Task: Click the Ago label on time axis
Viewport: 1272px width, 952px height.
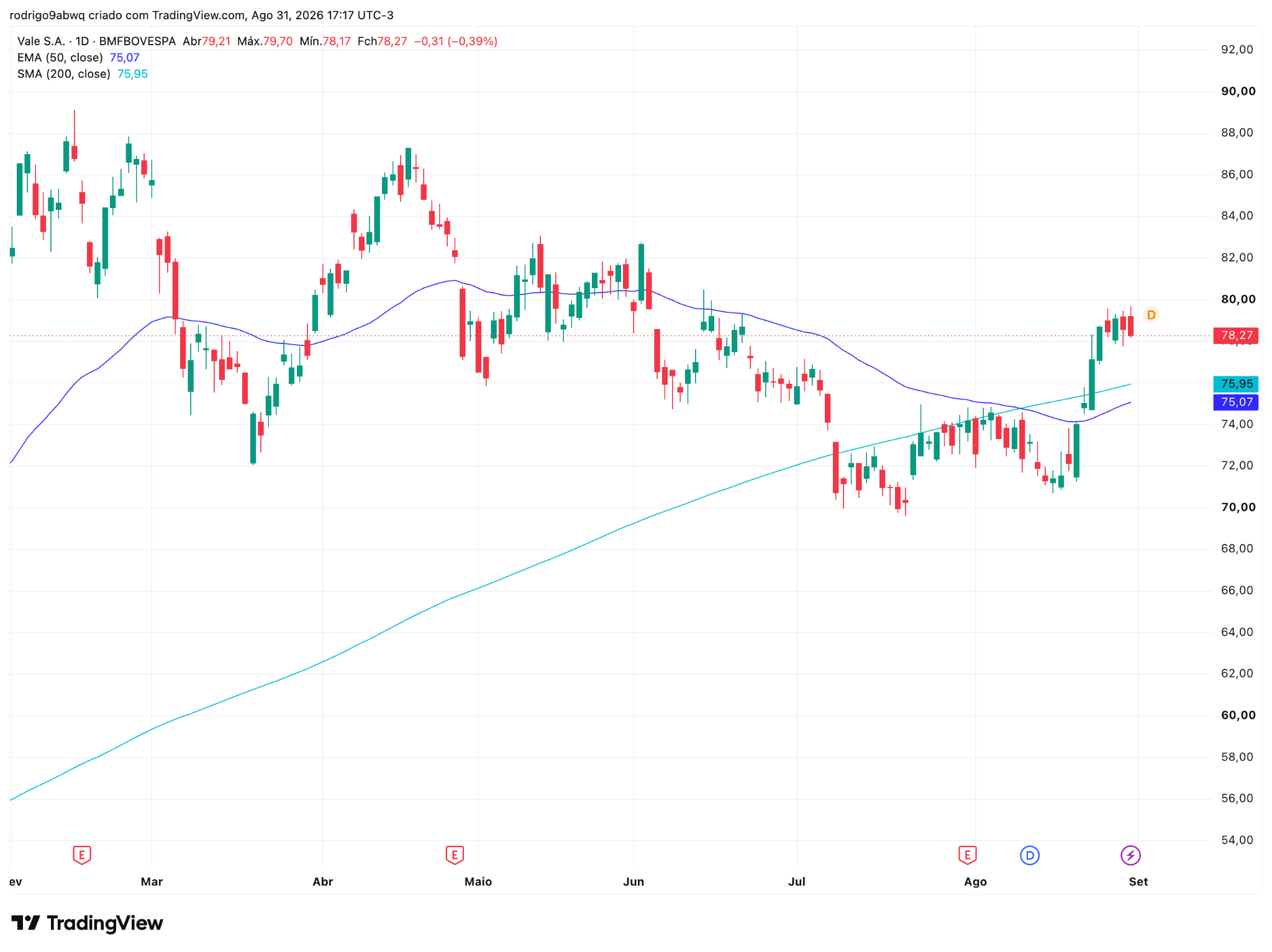Action: (x=975, y=881)
